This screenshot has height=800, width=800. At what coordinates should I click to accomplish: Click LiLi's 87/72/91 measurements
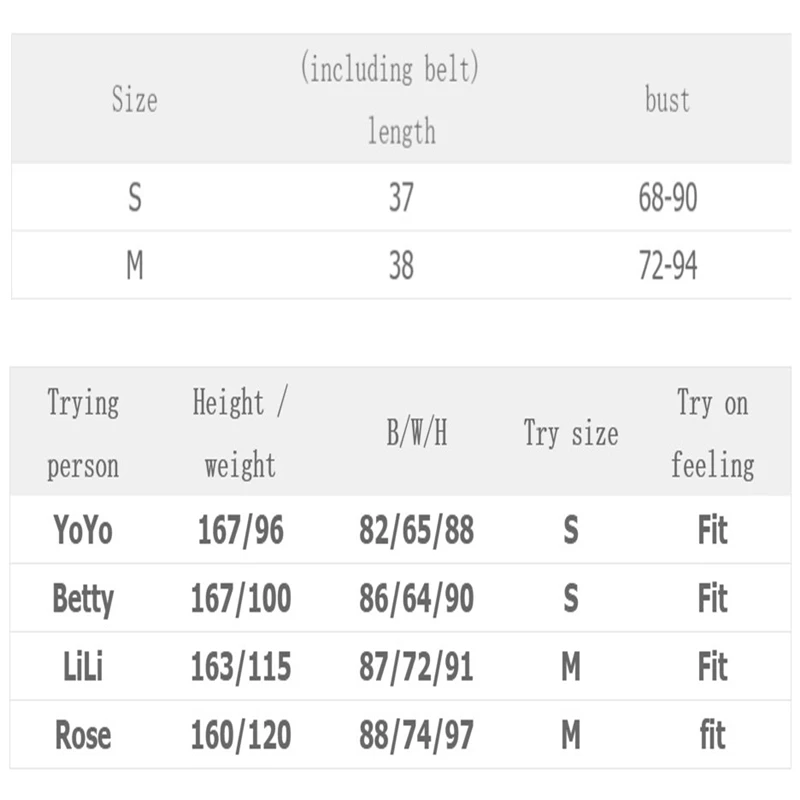[416, 667]
